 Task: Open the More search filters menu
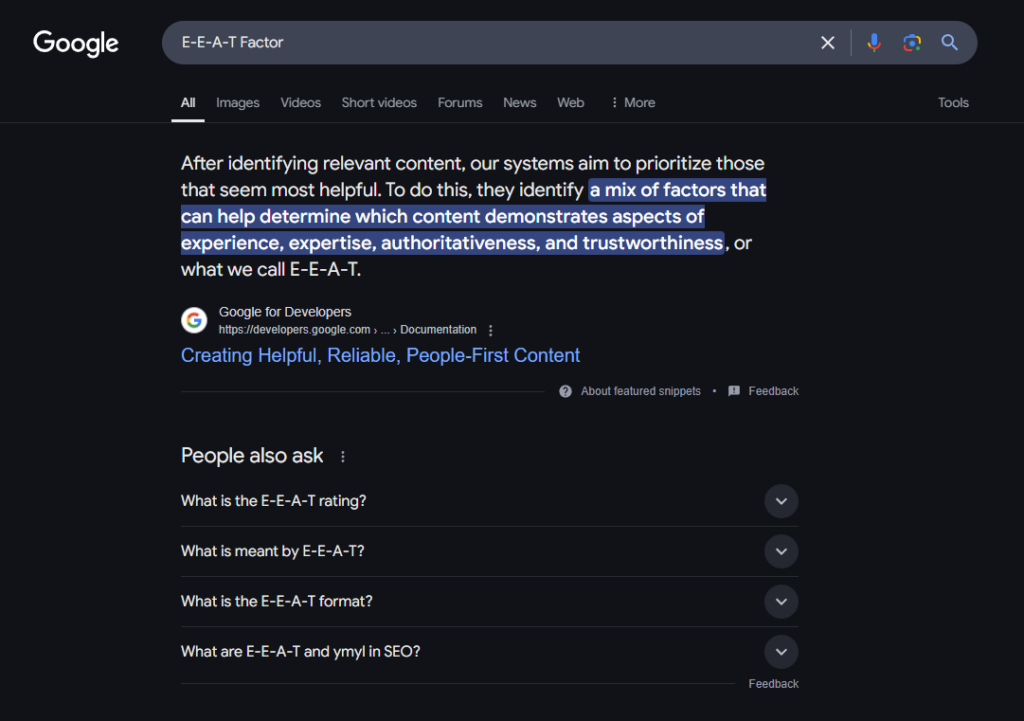click(633, 103)
